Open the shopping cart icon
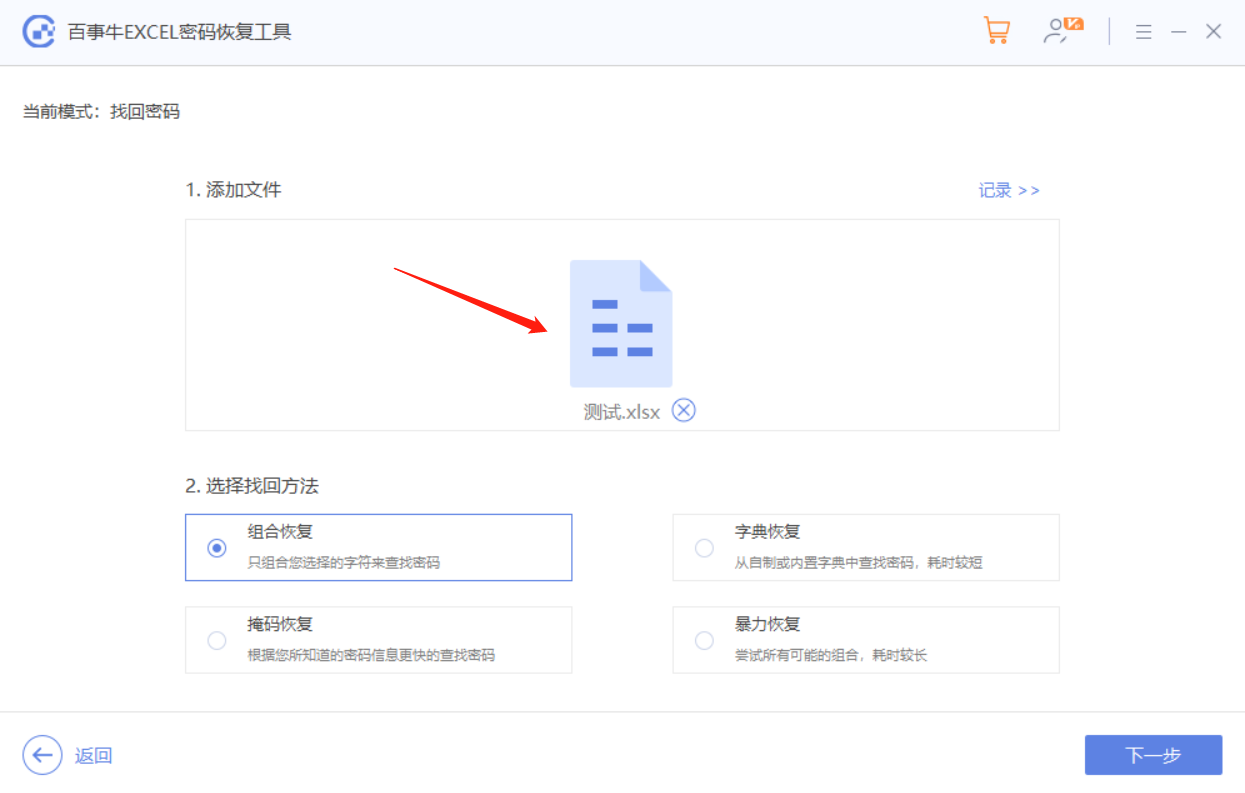1245x793 pixels. coord(996,31)
